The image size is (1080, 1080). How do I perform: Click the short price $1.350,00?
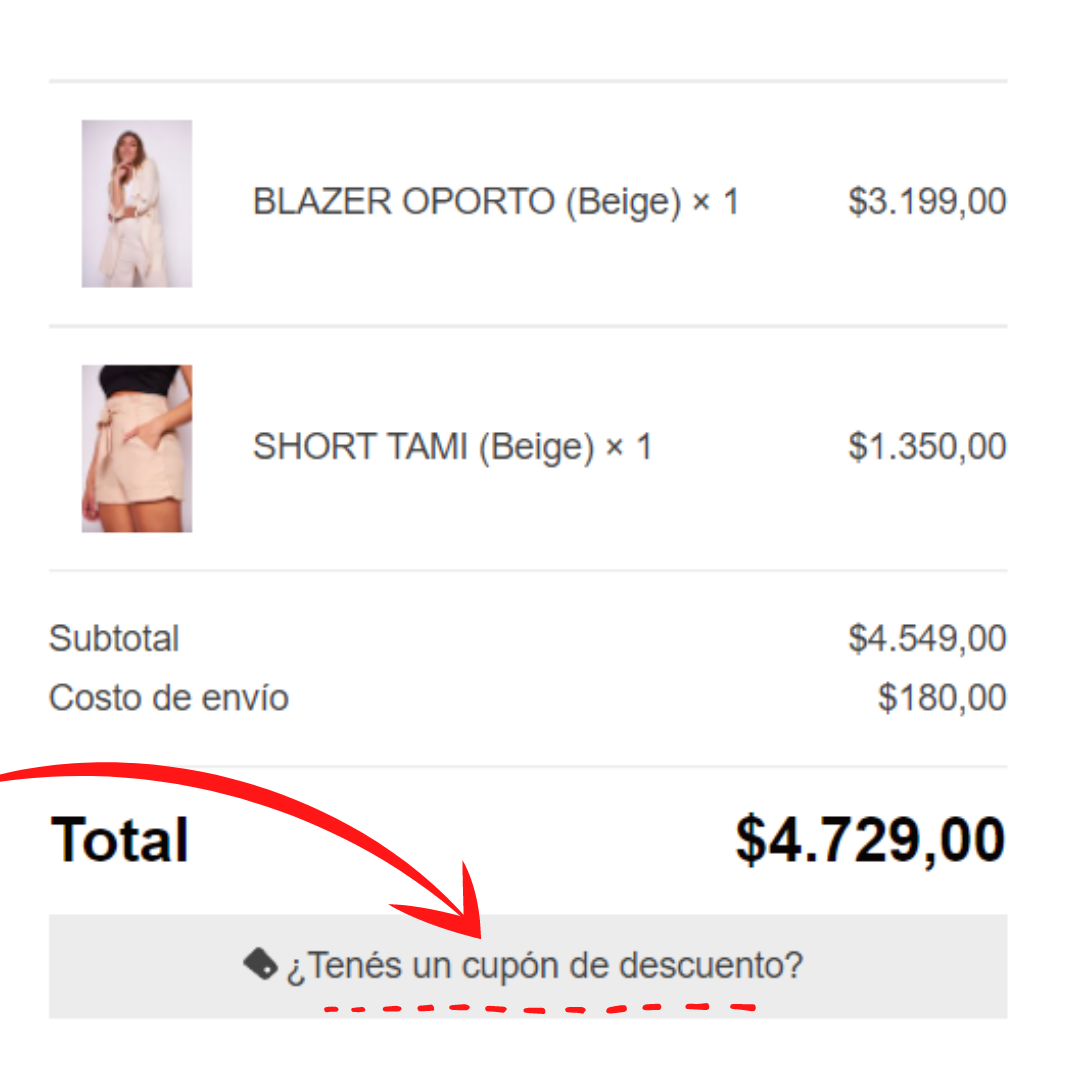[x=927, y=447]
